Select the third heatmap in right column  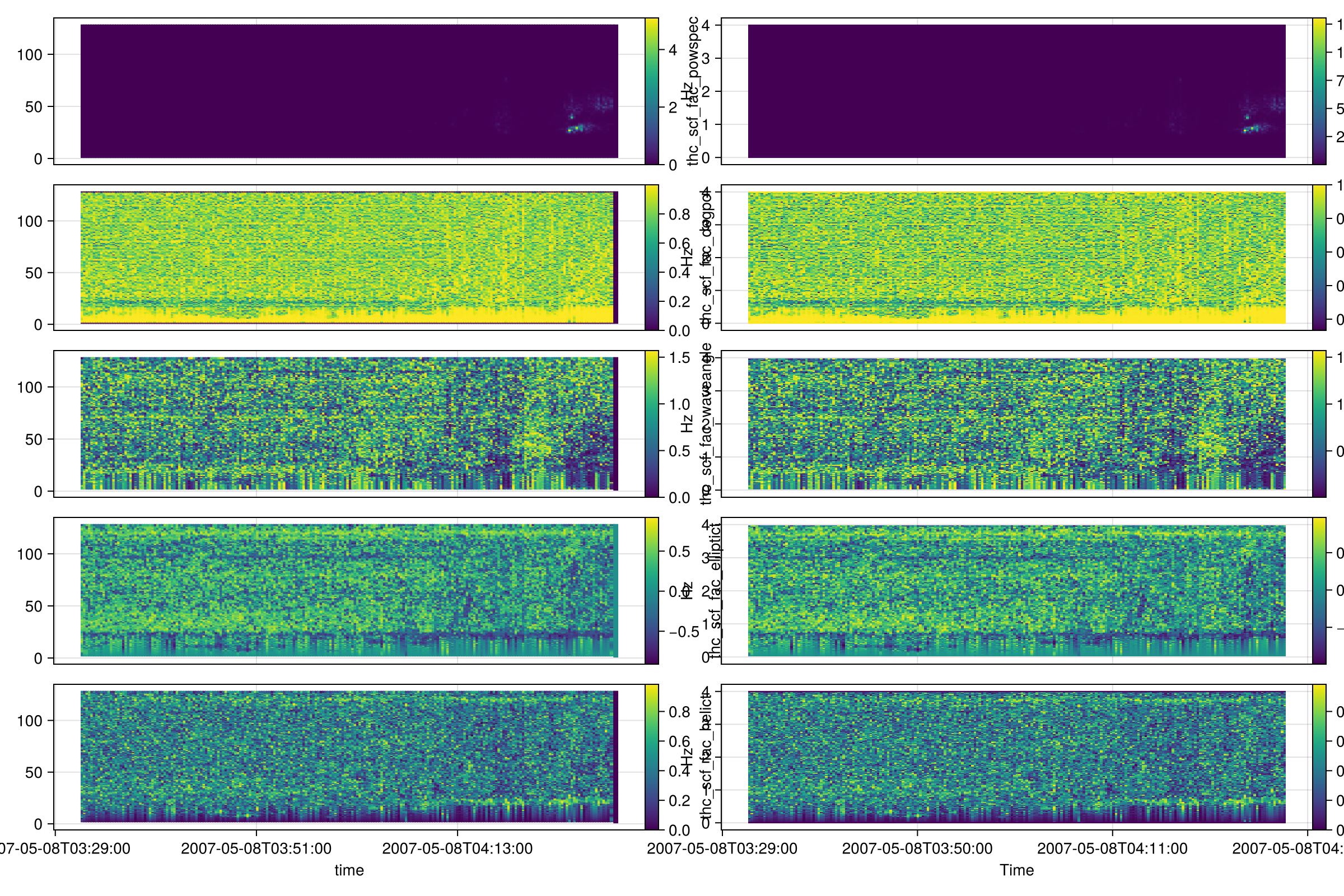coord(1016,424)
